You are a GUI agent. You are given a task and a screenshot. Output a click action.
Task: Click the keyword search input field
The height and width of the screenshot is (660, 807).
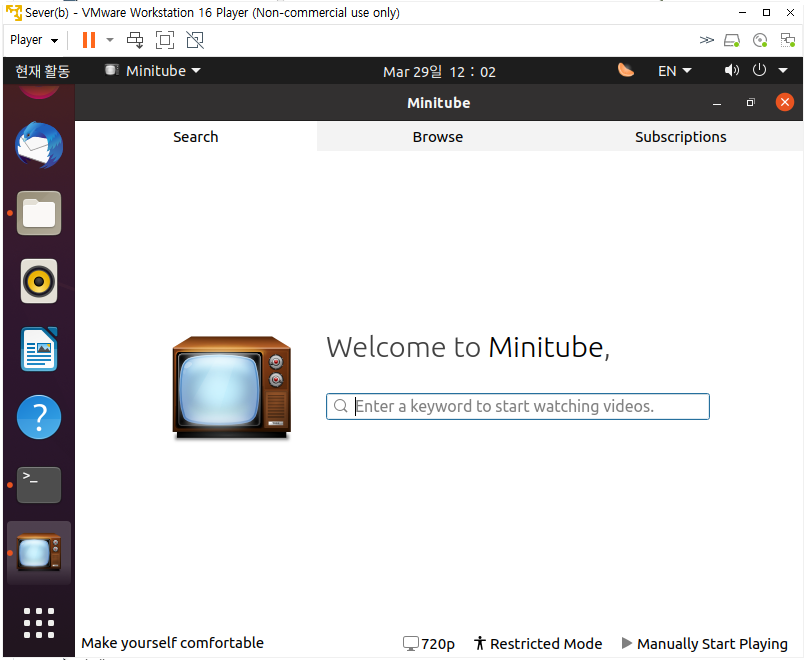click(518, 406)
